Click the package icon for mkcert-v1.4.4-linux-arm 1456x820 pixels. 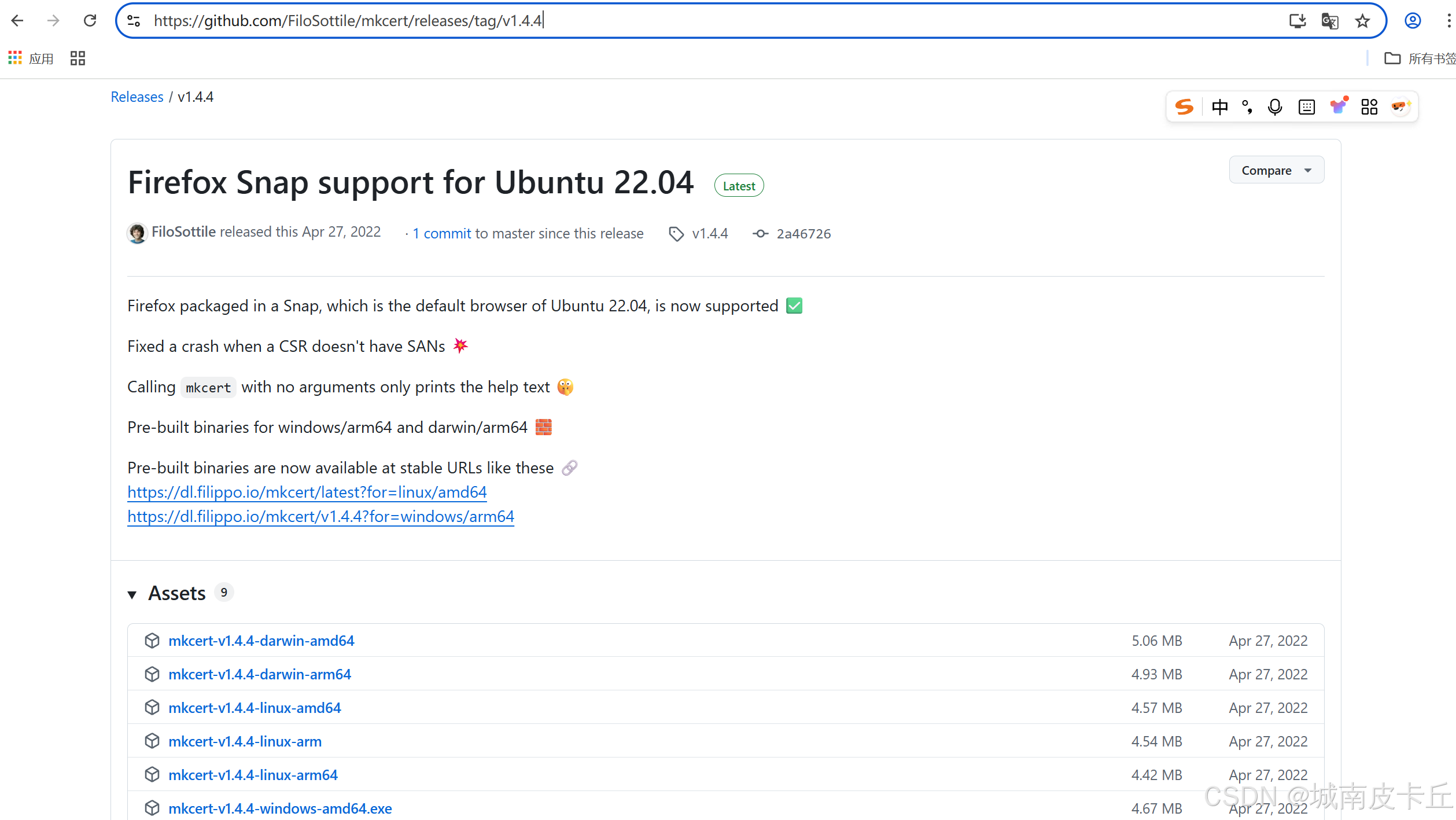click(x=152, y=741)
